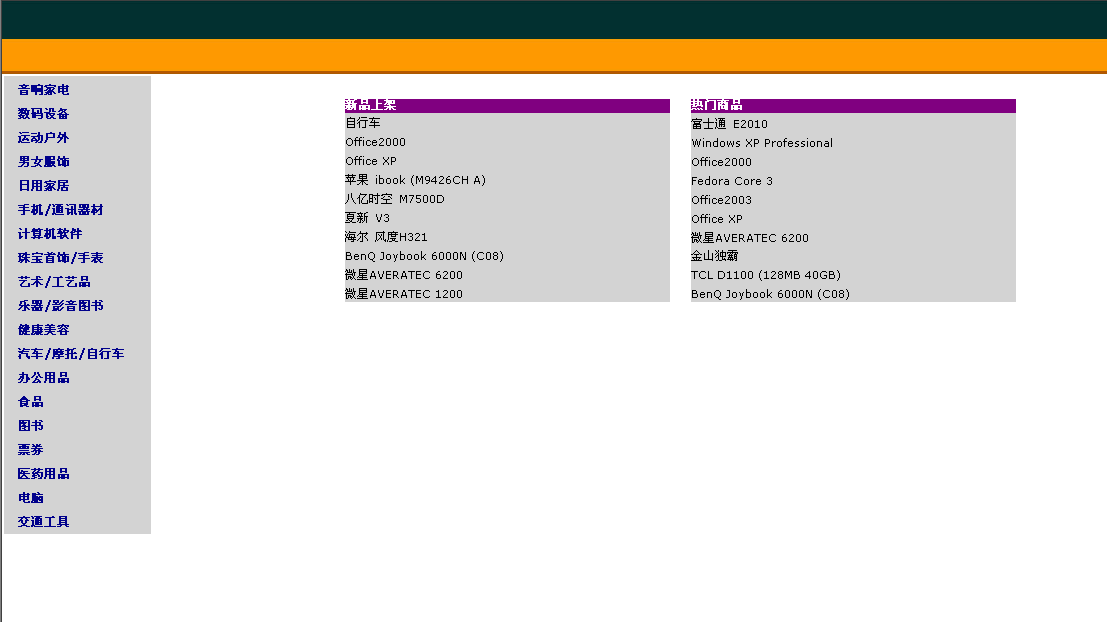Screen dimensions: 1107x622
Task: Open the 交通工具 category
Action: (x=44, y=522)
